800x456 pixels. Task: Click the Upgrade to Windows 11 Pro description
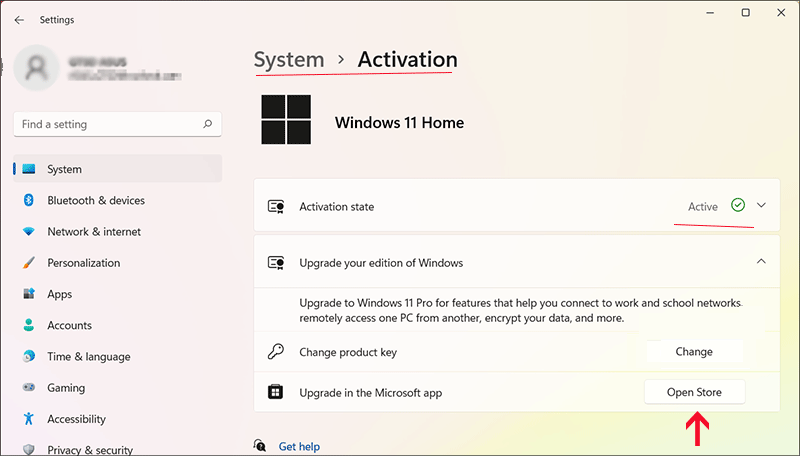(x=520, y=310)
